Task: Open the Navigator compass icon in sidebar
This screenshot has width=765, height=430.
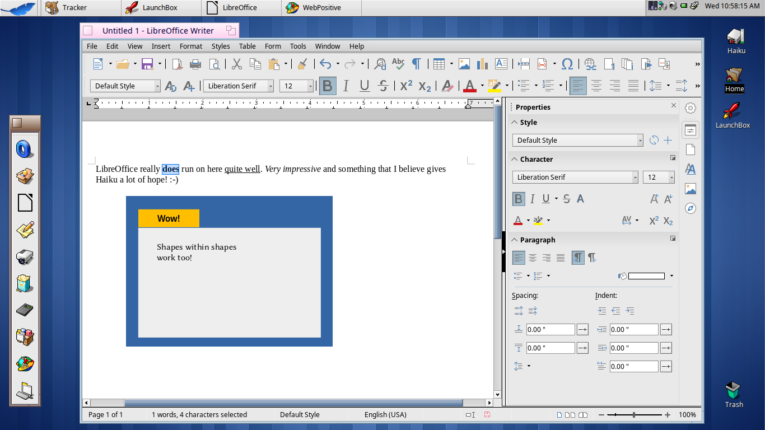Action: tap(690, 208)
